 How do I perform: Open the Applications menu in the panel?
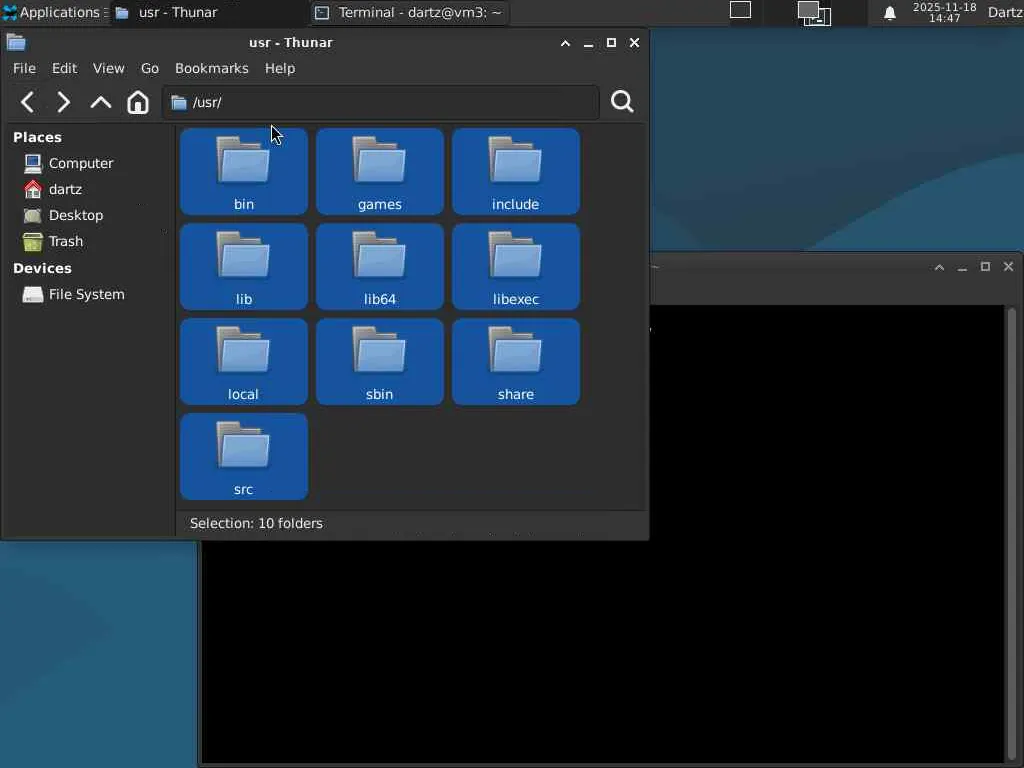tap(54, 12)
